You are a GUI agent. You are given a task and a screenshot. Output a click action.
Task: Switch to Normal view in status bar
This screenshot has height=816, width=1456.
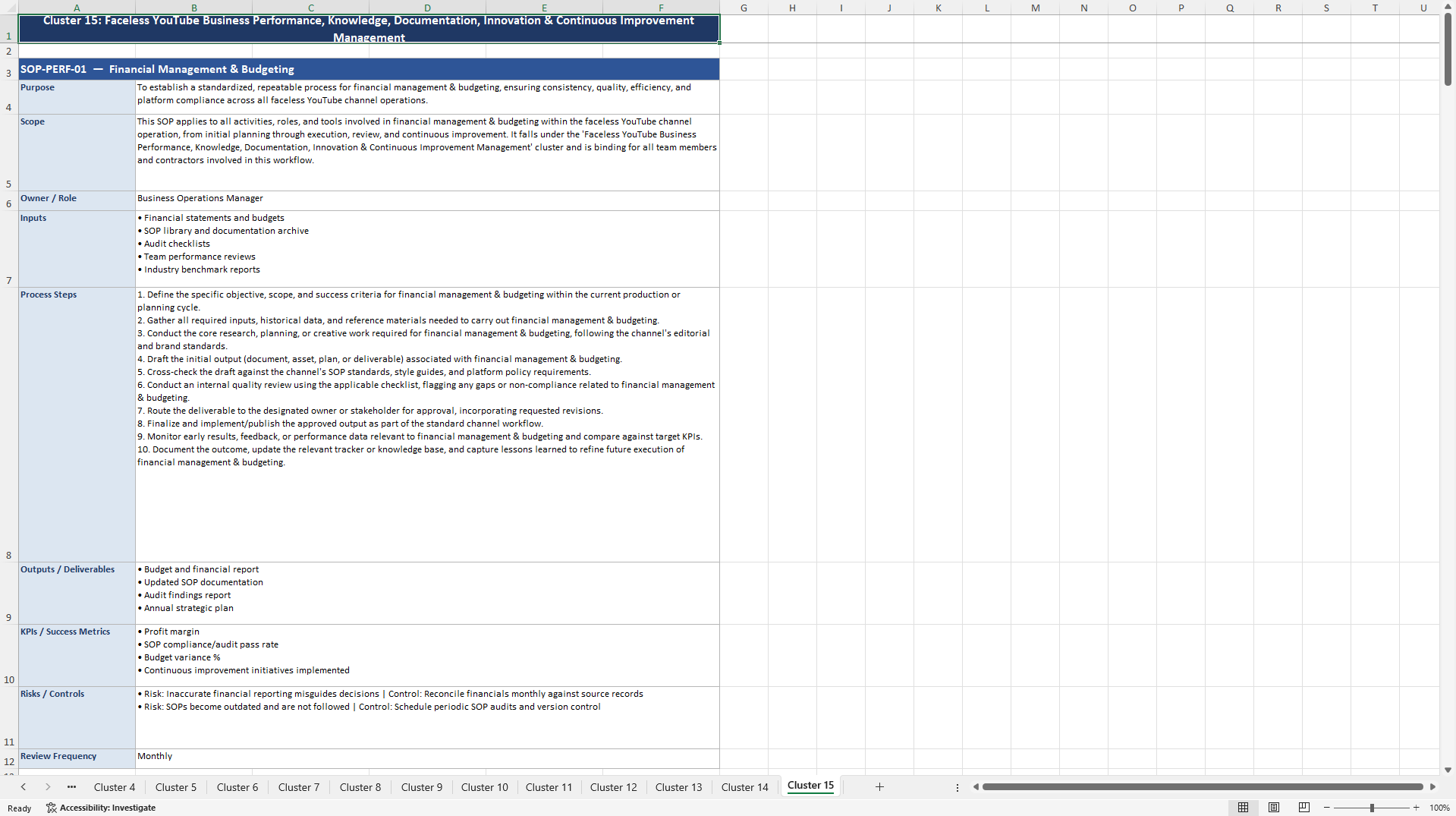1243,808
